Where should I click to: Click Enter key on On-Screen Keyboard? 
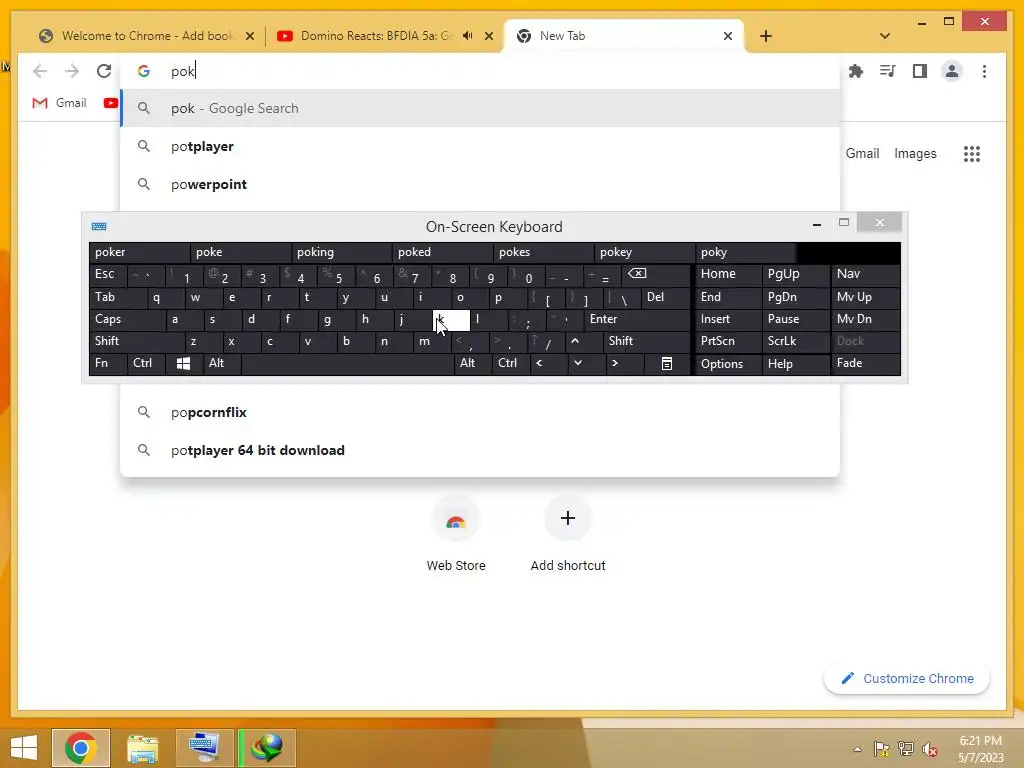[x=637, y=319]
